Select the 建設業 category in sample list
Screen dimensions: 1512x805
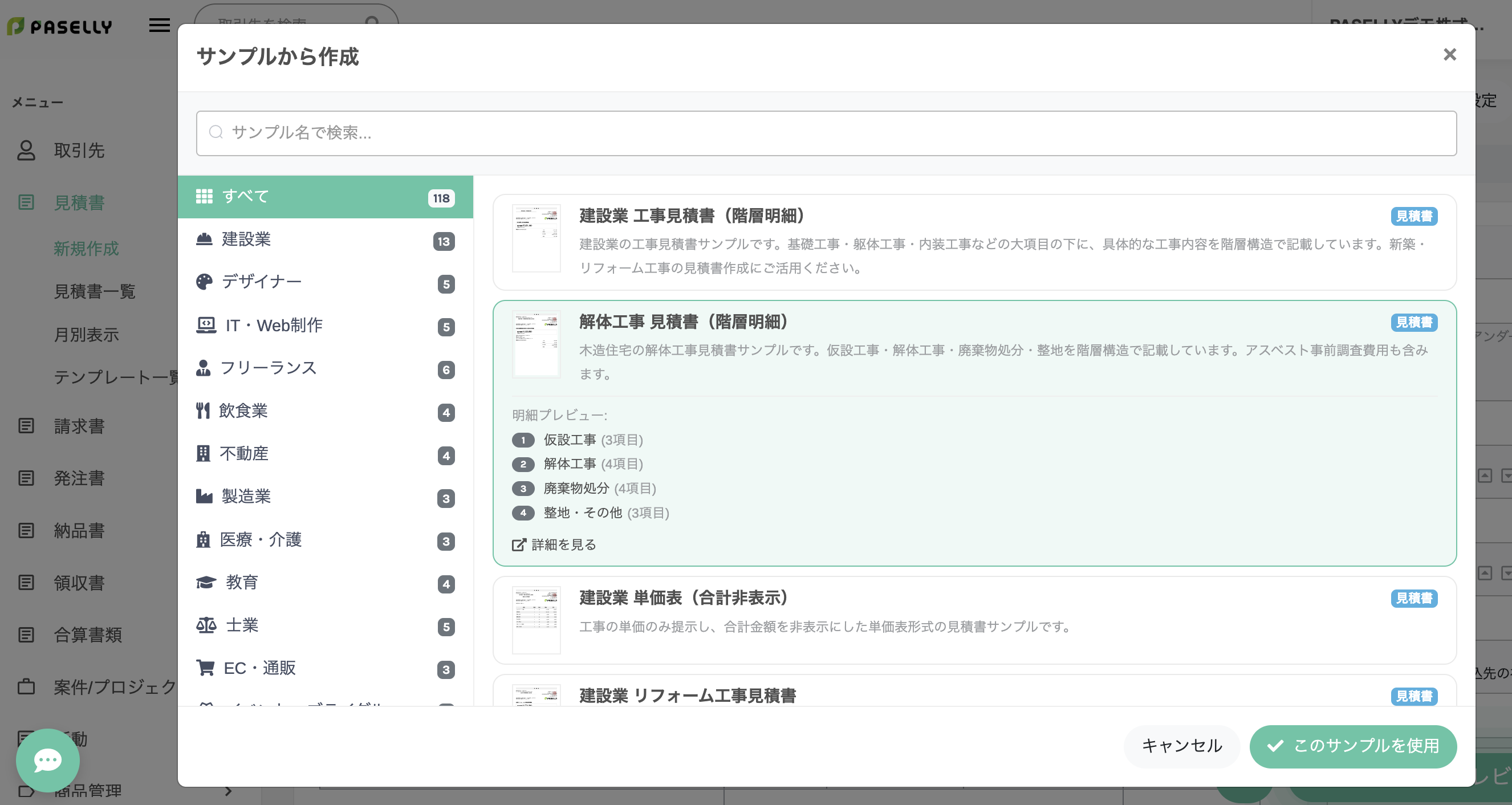[x=325, y=239]
